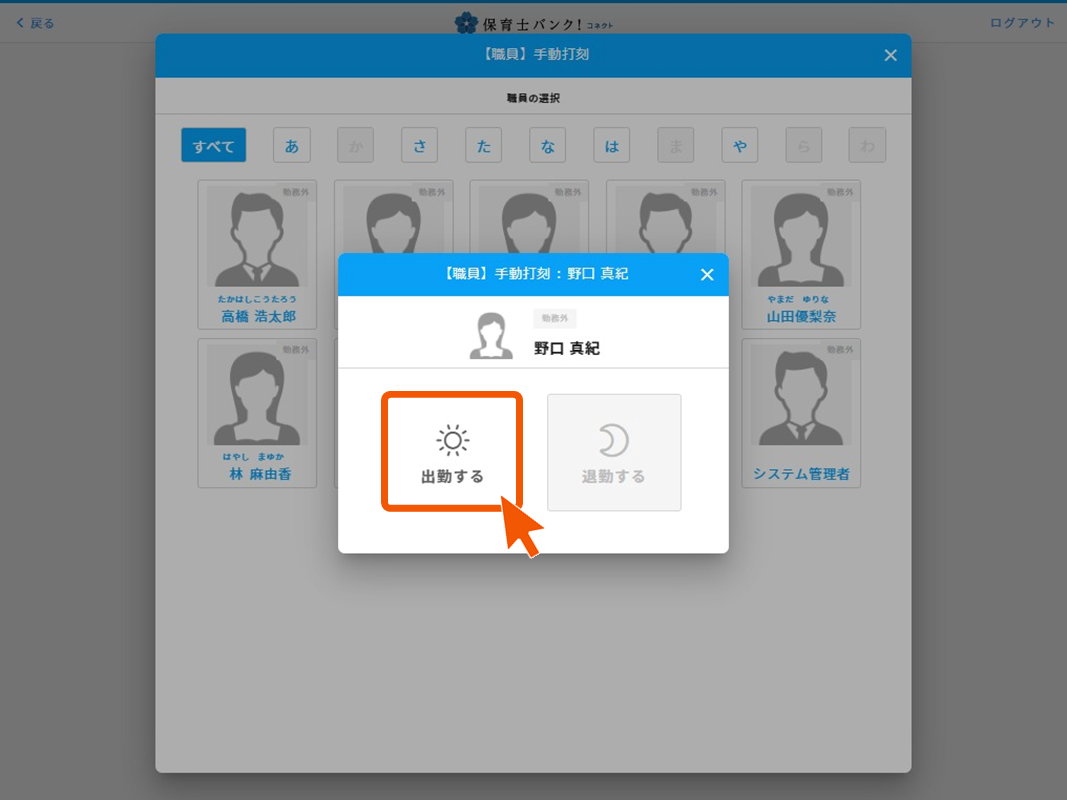This screenshot has height=800, width=1067.
Task: Close the 手動打刻 staff selection panel
Action: (890, 55)
